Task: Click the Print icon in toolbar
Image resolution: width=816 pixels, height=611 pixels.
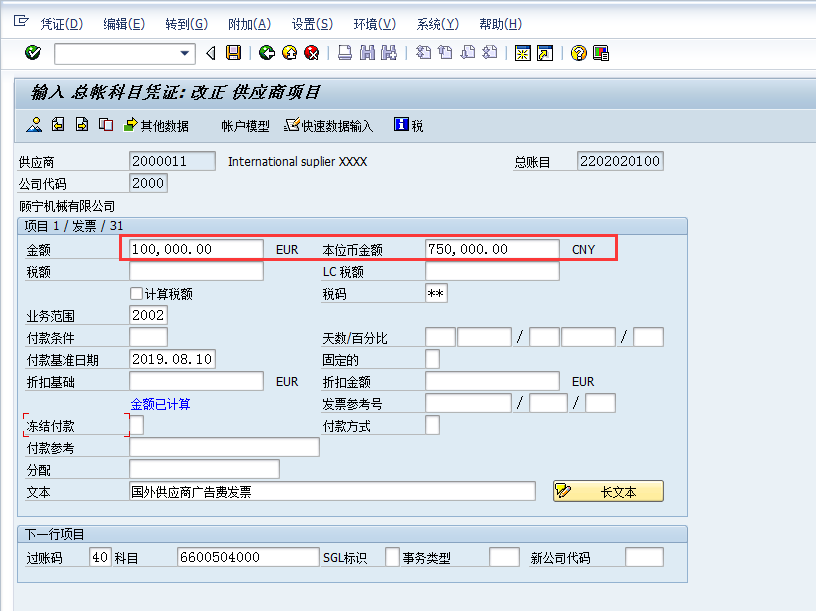Action: (x=345, y=53)
